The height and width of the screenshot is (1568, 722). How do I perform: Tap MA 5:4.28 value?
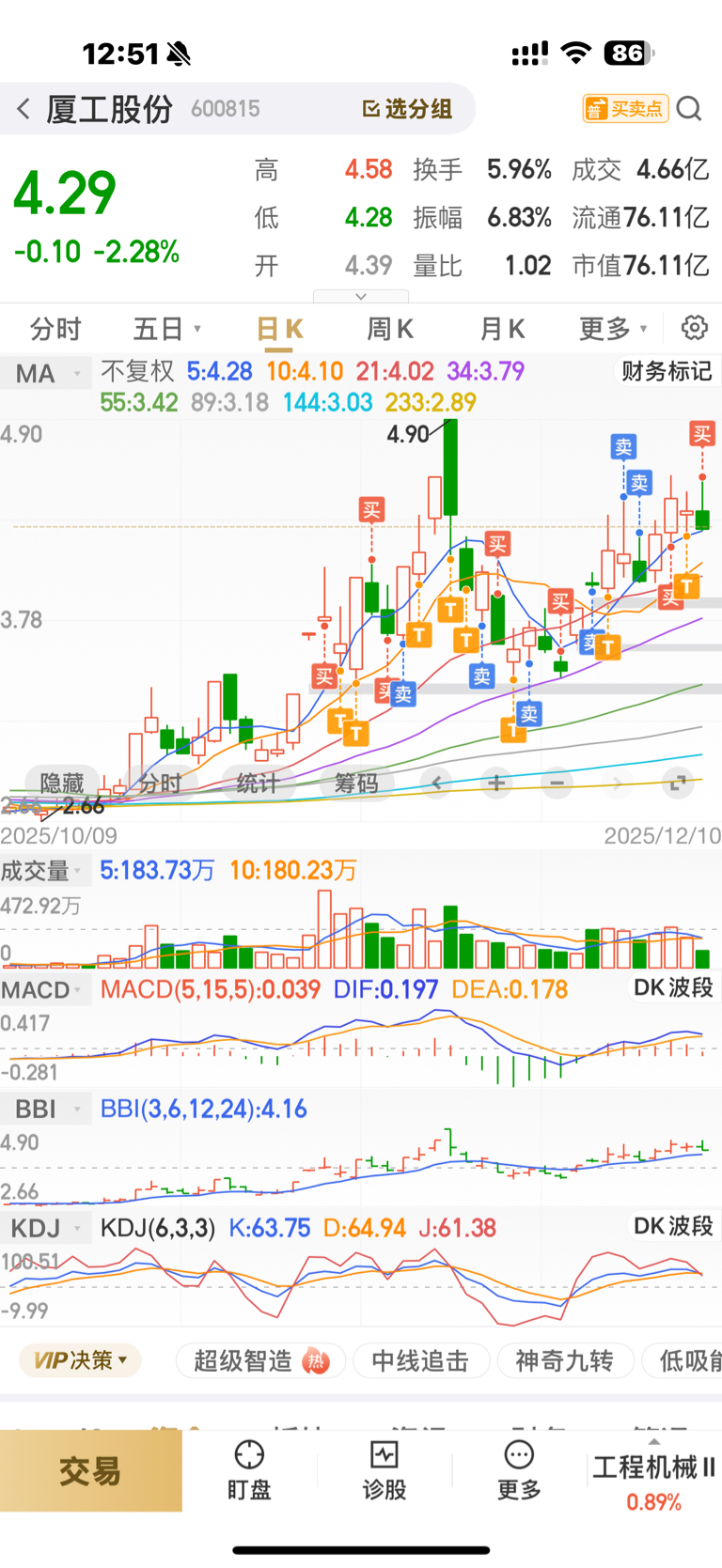point(220,371)
